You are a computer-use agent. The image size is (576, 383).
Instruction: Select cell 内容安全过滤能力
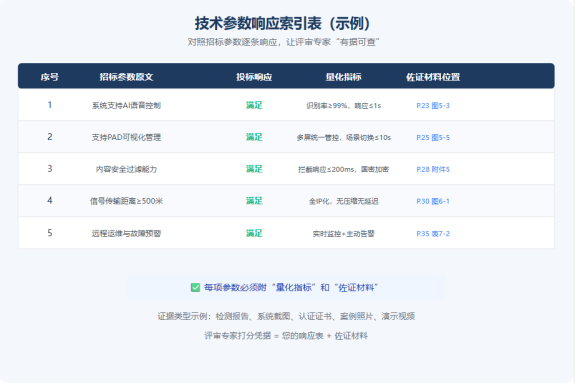coord(126,169)
